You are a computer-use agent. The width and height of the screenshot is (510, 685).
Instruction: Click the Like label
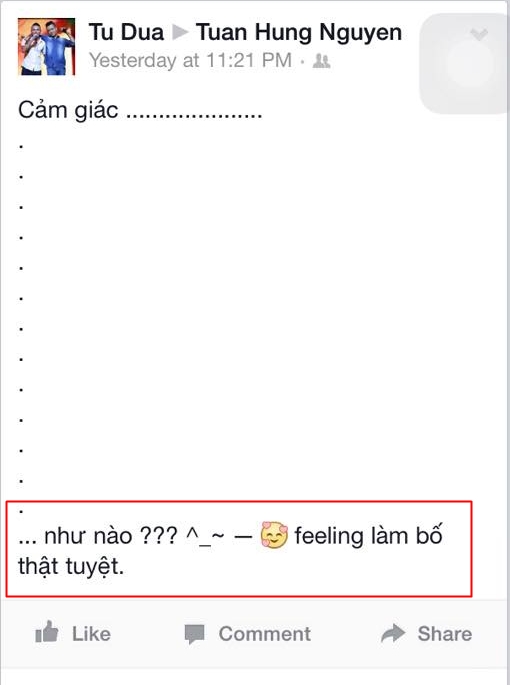coord(91,633)
